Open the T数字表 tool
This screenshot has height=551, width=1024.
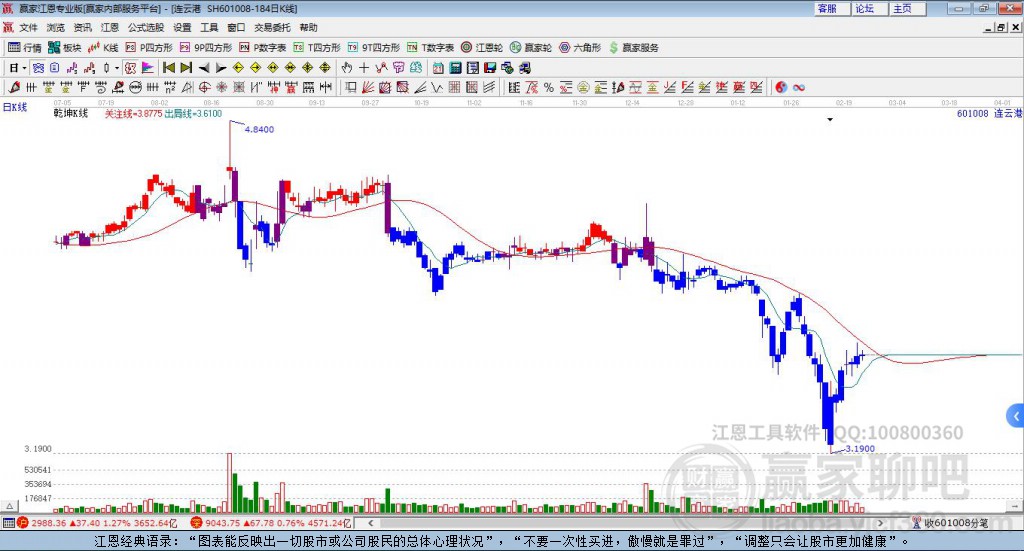pos(430,48)
